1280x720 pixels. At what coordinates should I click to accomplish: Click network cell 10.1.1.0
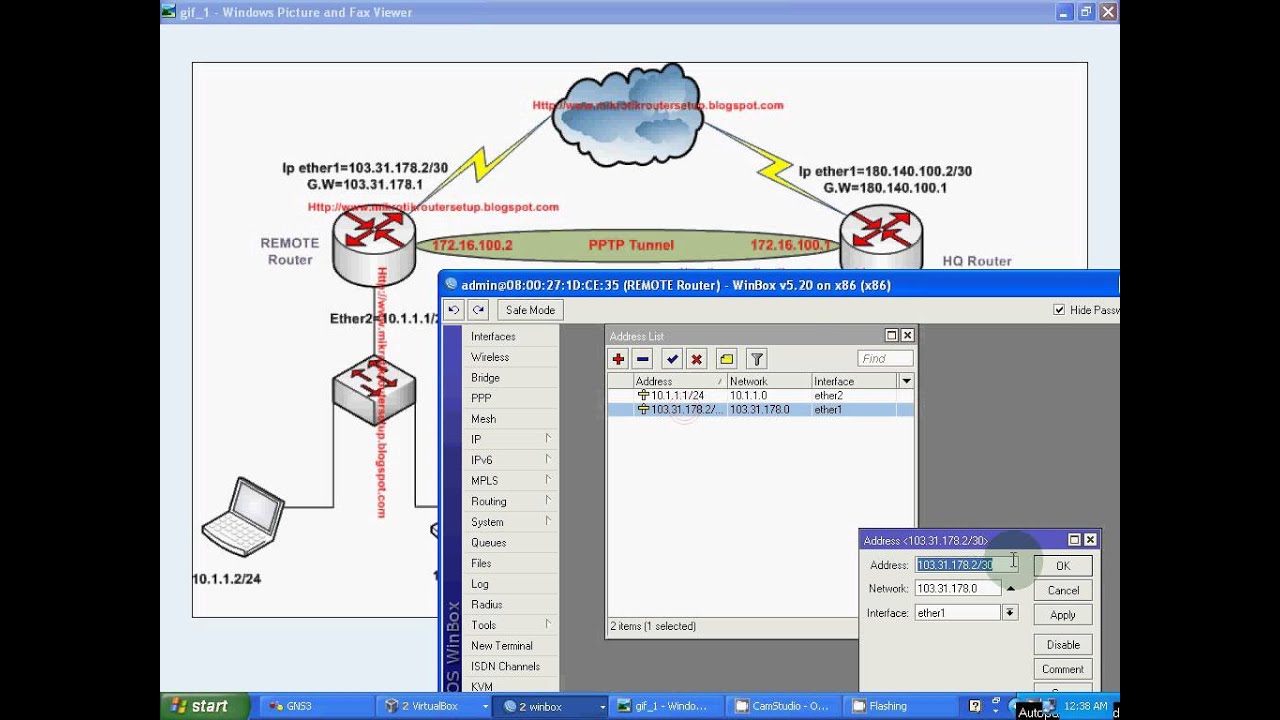point(750,396)
